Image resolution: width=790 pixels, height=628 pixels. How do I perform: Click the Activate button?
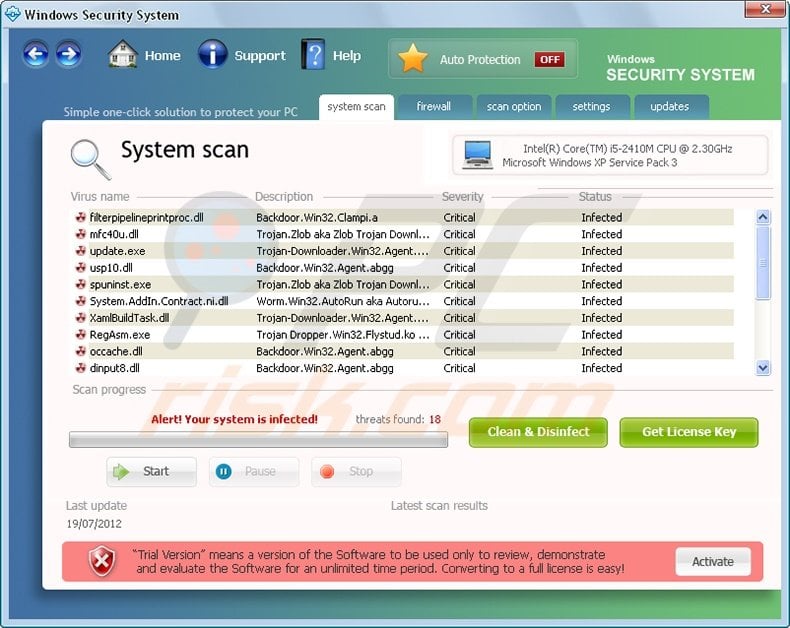713,561
